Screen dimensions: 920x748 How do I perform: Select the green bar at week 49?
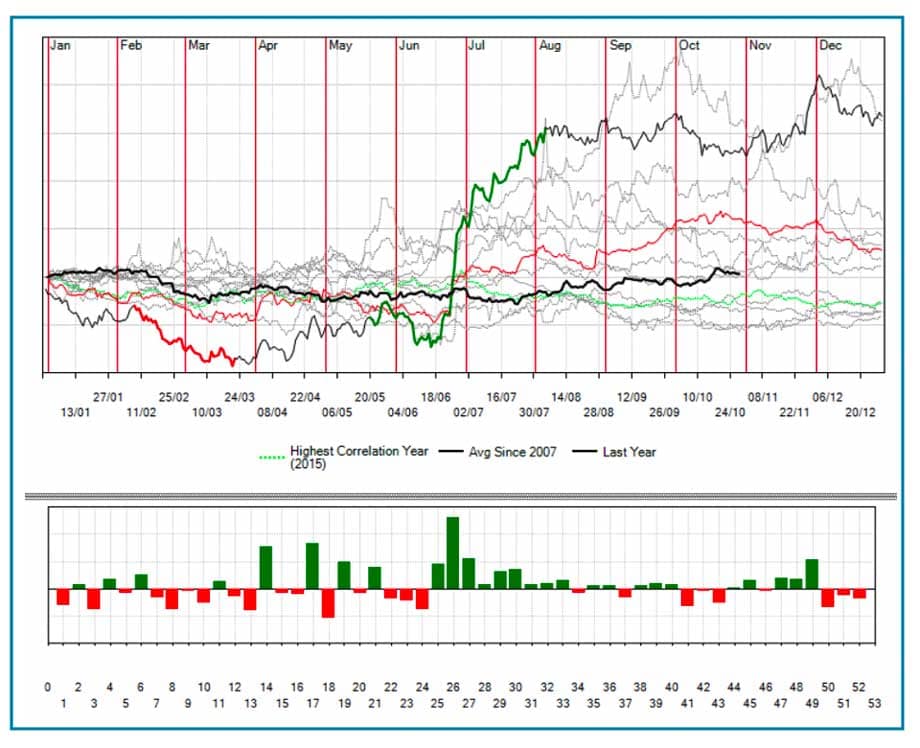tap(812, 573)
